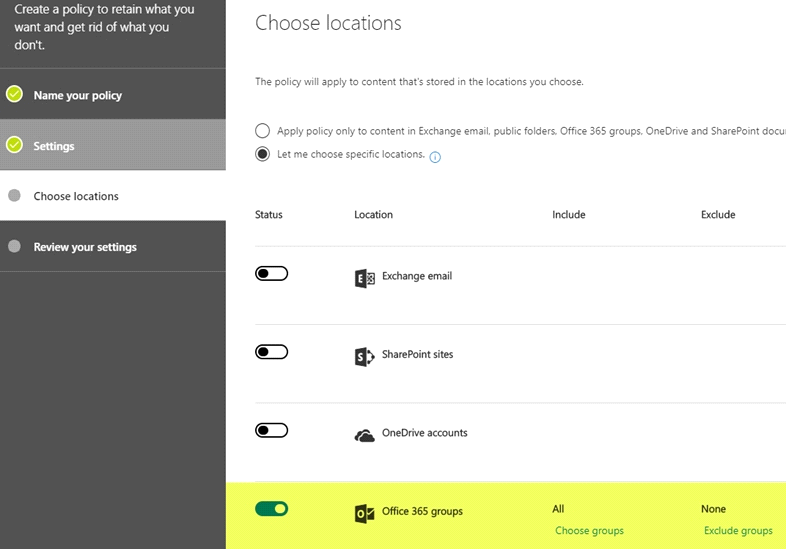The image size is (786, 549).
Task: Go to the Settings step
Action: (x=113, y=145)
